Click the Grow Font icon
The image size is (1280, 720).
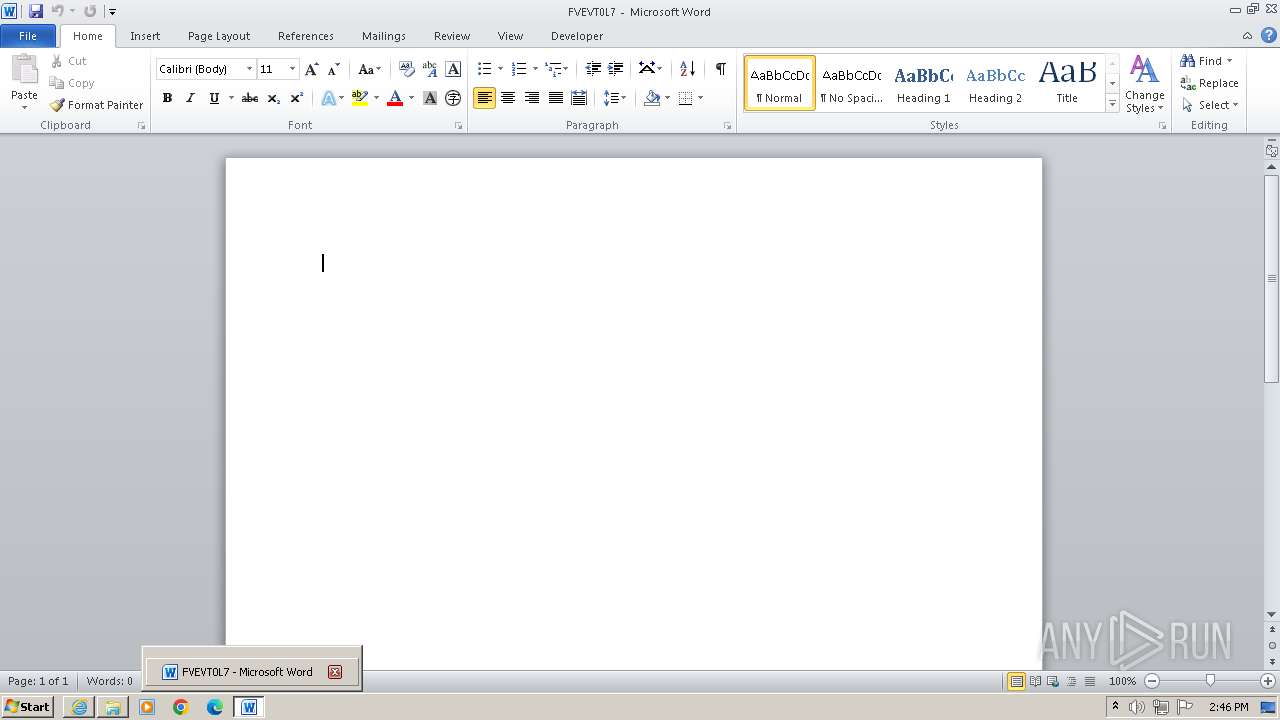coord(312,69)
